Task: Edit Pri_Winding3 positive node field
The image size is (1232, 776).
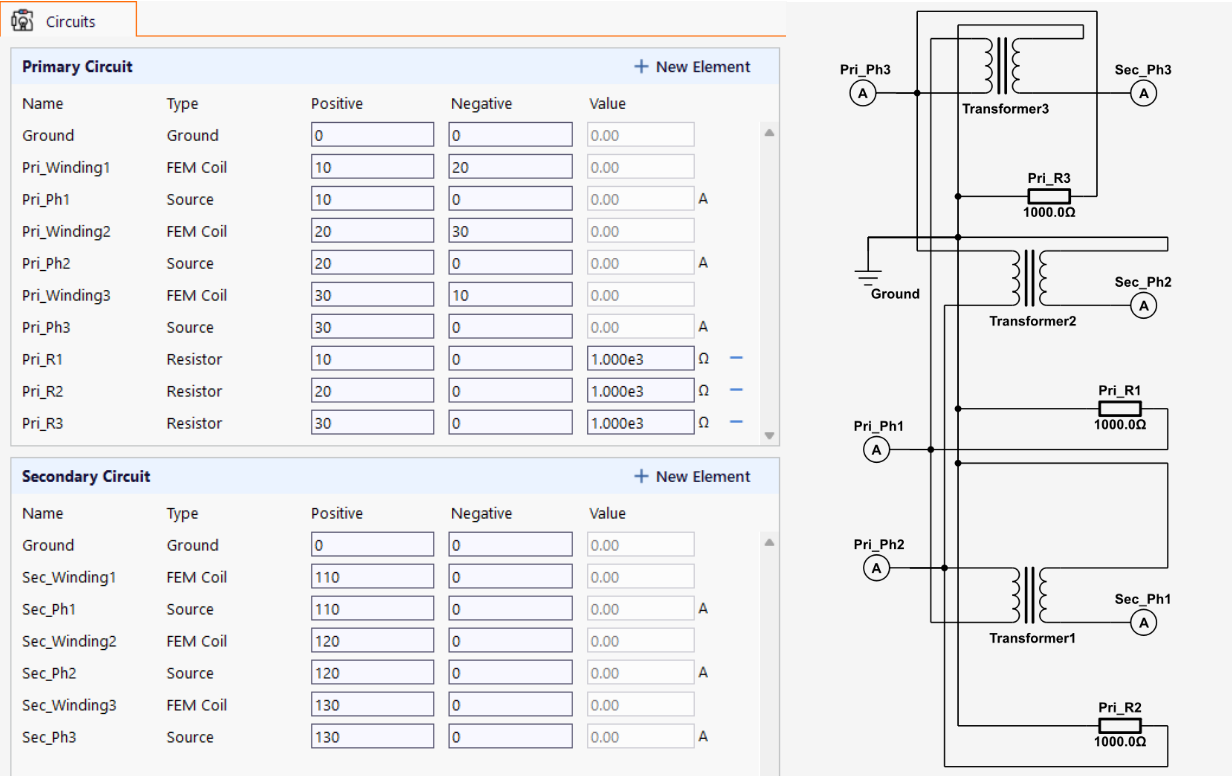Action: (373, 295)
